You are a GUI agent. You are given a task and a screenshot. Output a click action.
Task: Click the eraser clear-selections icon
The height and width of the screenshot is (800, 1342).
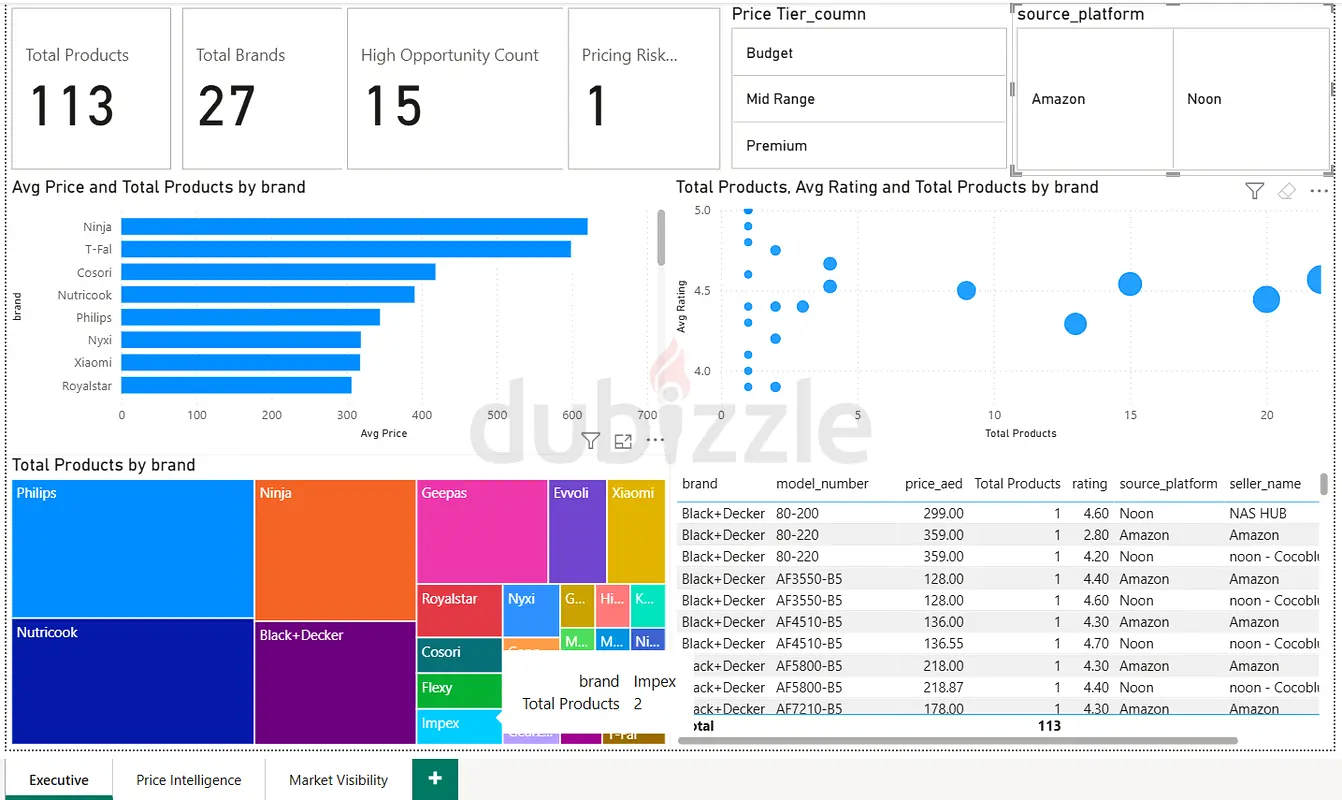[x=1287, y=191]
